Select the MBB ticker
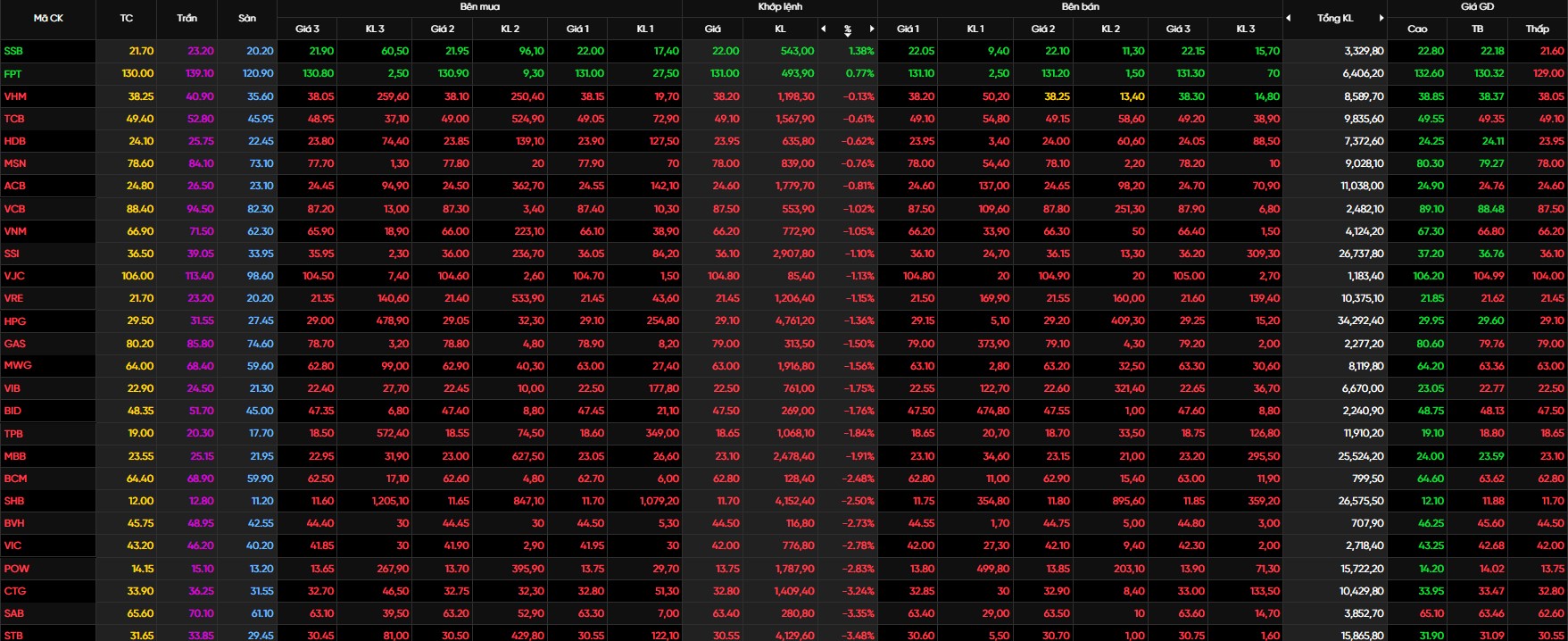 15,456
